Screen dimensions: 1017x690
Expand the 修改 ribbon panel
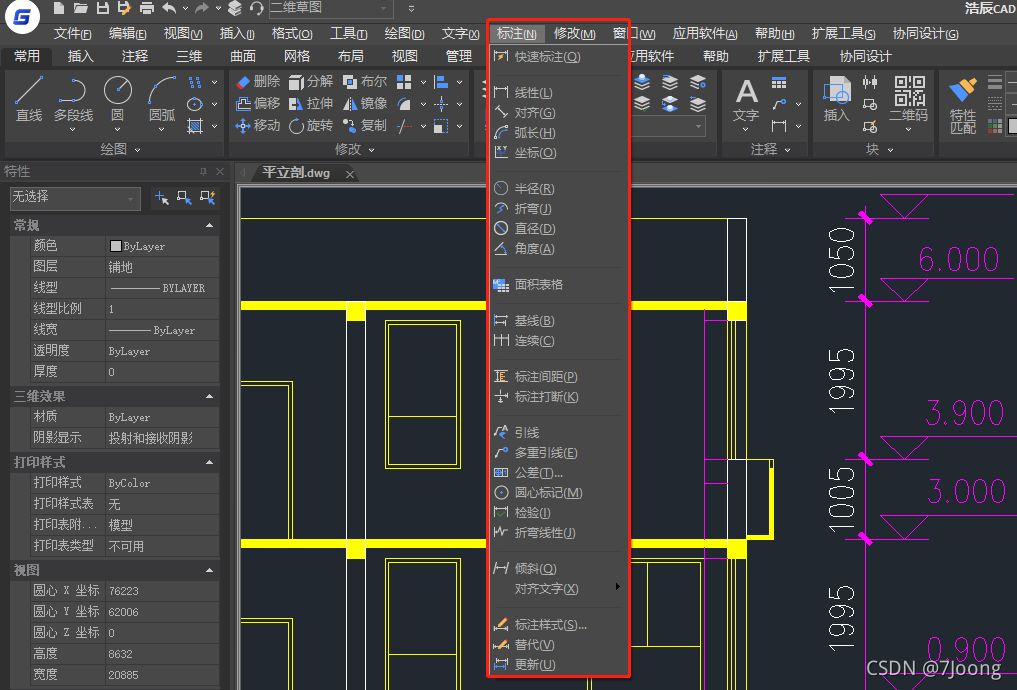point(355,150)
